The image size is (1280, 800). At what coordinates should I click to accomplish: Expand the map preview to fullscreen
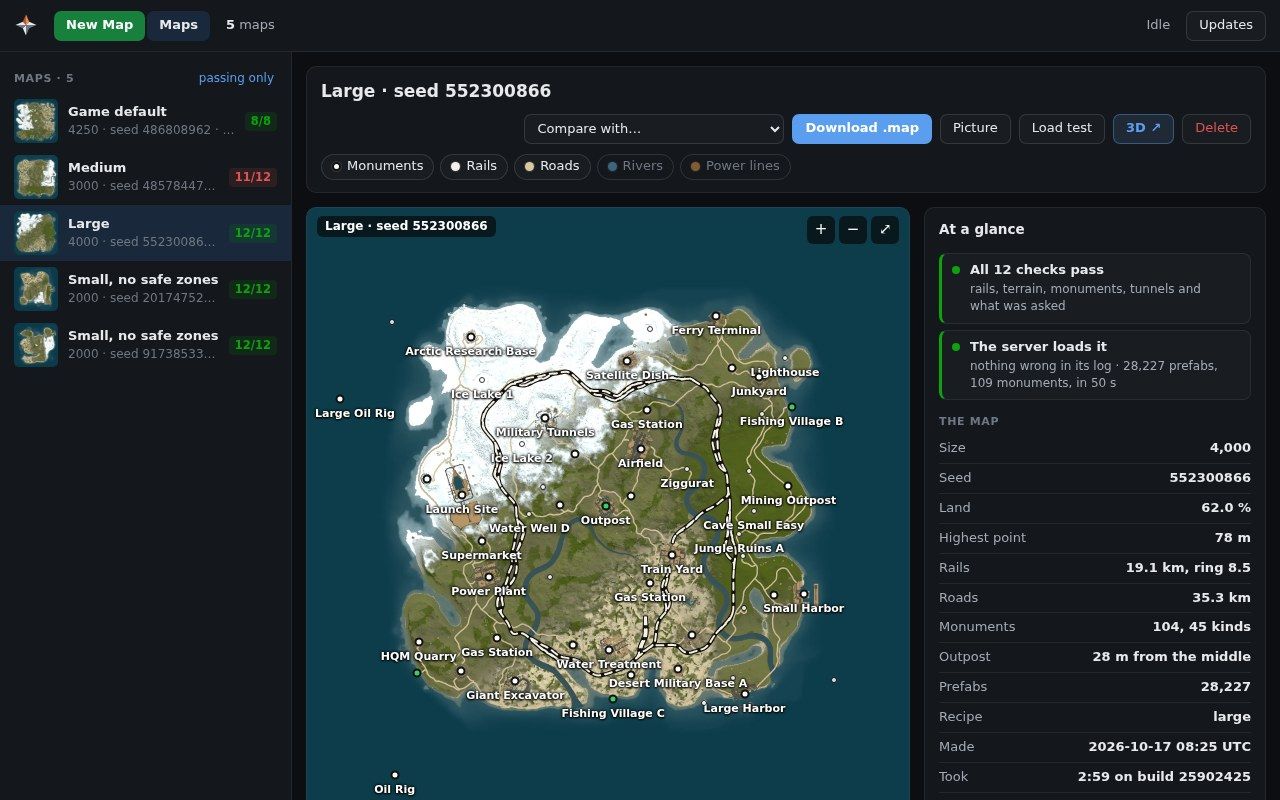pos(885,230)
